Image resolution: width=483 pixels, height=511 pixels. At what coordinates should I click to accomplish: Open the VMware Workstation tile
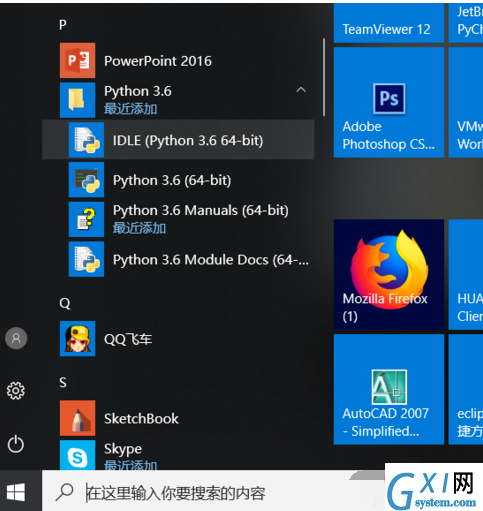coord(466,102)
